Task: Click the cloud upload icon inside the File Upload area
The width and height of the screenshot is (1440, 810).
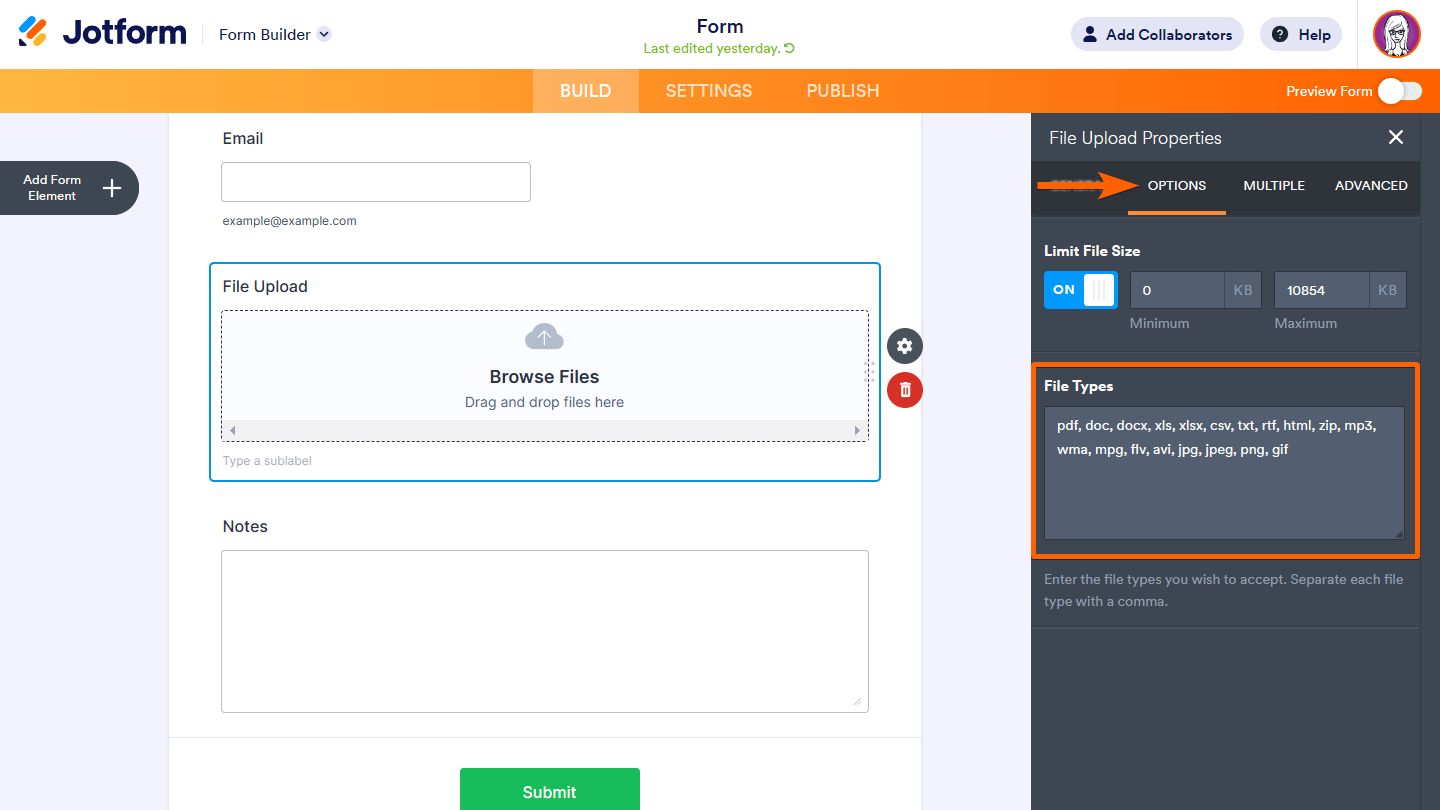Action: tap(544, 336)
